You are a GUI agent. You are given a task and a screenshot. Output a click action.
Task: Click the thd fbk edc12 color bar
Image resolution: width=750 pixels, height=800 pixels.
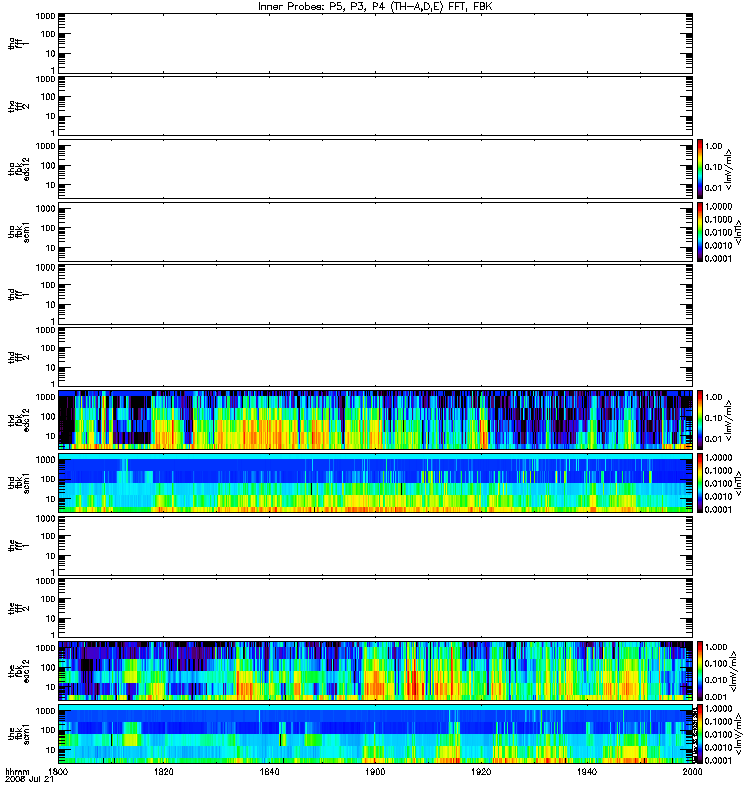[700, 420]
